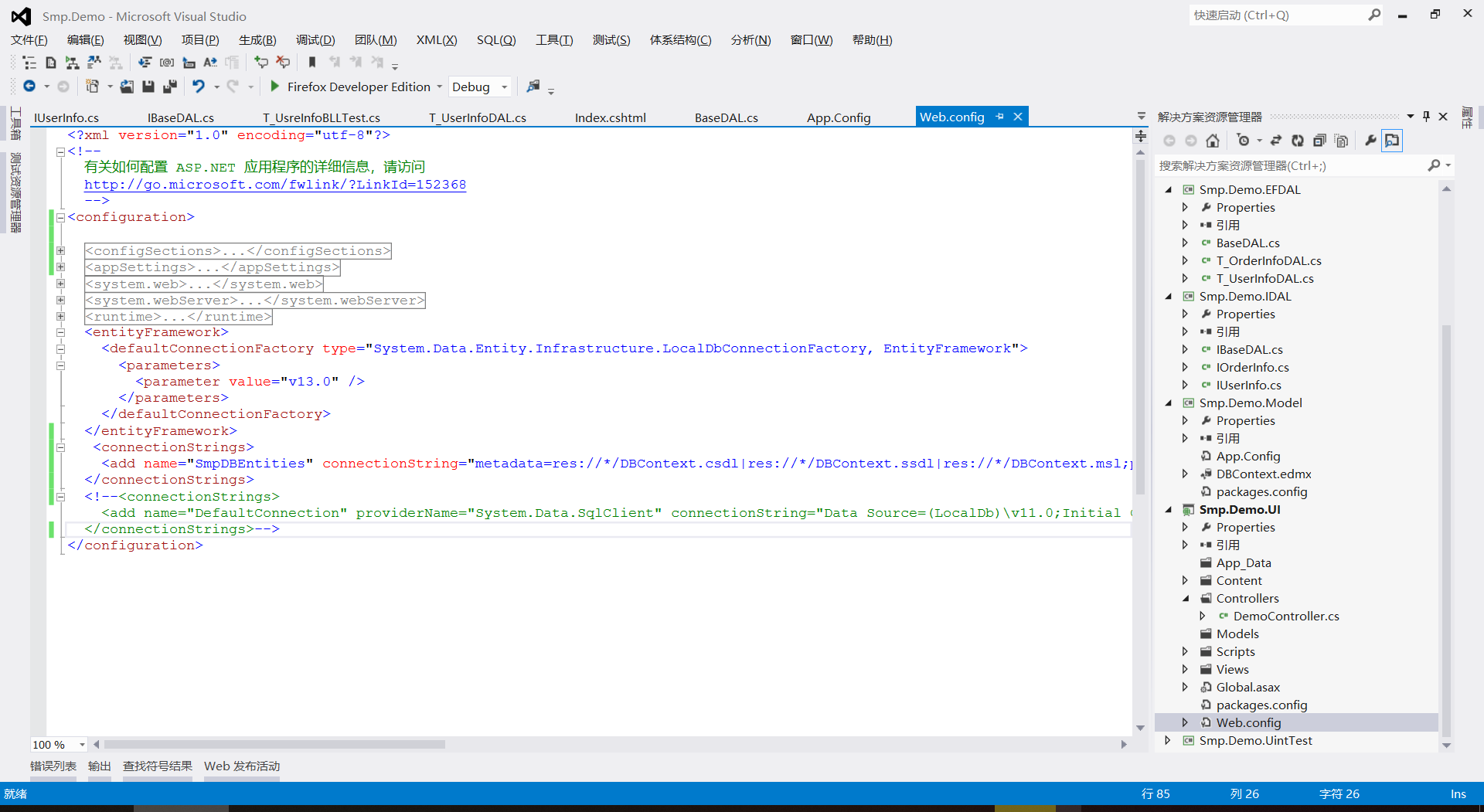Click the editor horizontal scrollbar thumb
The width and height of the screenshot is (1484, 812).
click(274, 745)
